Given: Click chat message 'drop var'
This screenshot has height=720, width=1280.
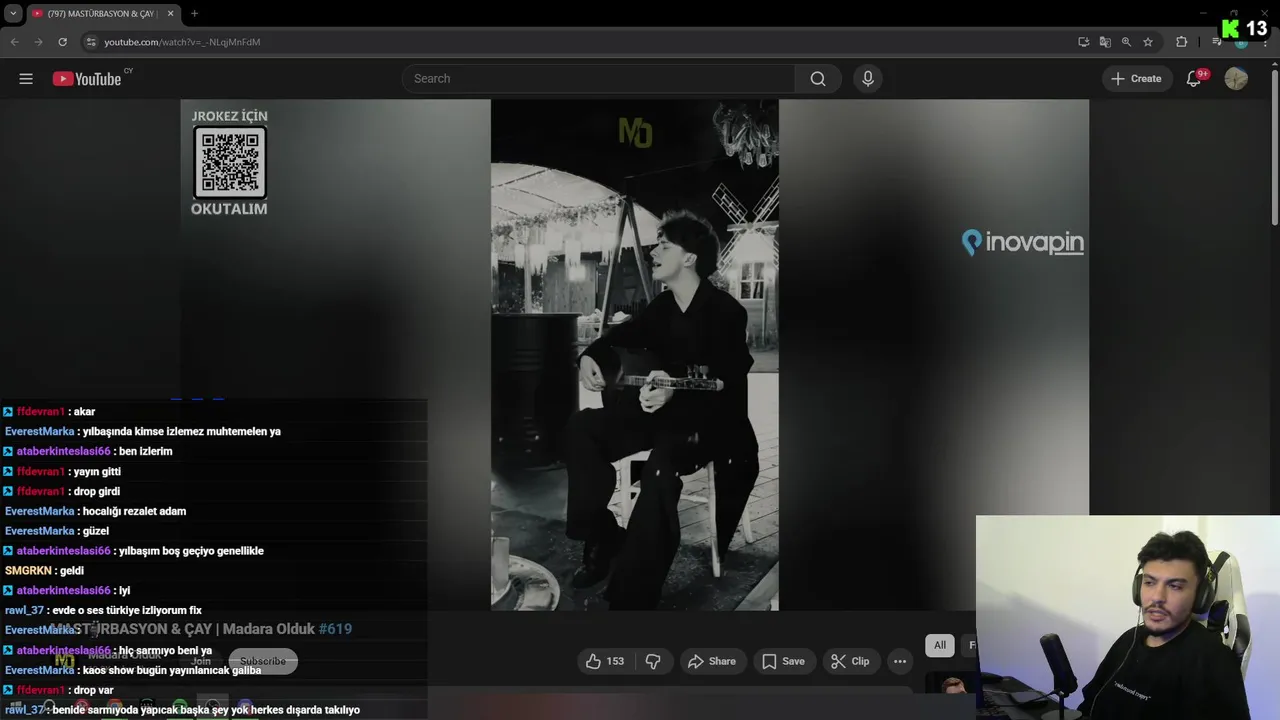Looking at the screenshot, I should pyautogui.click(x=93, y=690).
